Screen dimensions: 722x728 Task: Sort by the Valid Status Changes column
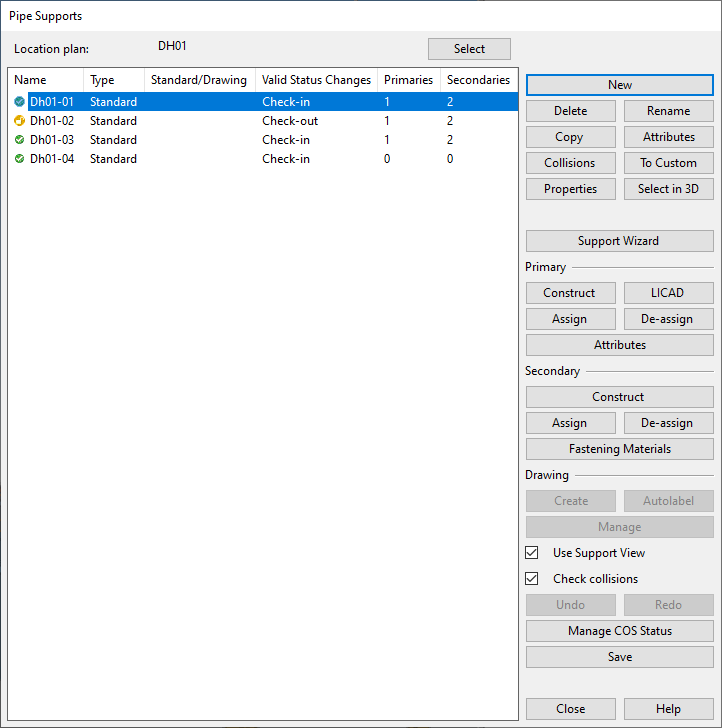click(x=316, y=80)
